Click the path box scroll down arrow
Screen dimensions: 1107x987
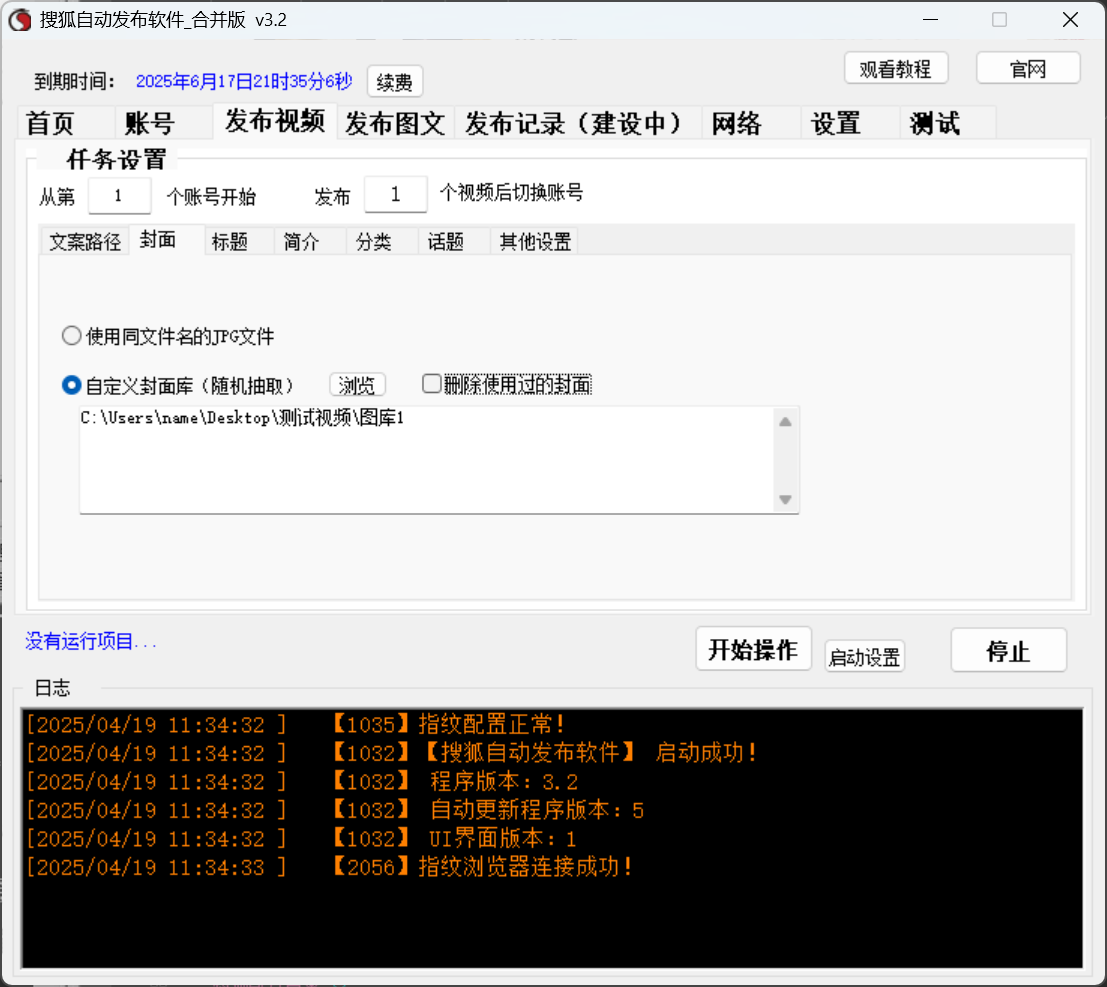tap(785, 499)
